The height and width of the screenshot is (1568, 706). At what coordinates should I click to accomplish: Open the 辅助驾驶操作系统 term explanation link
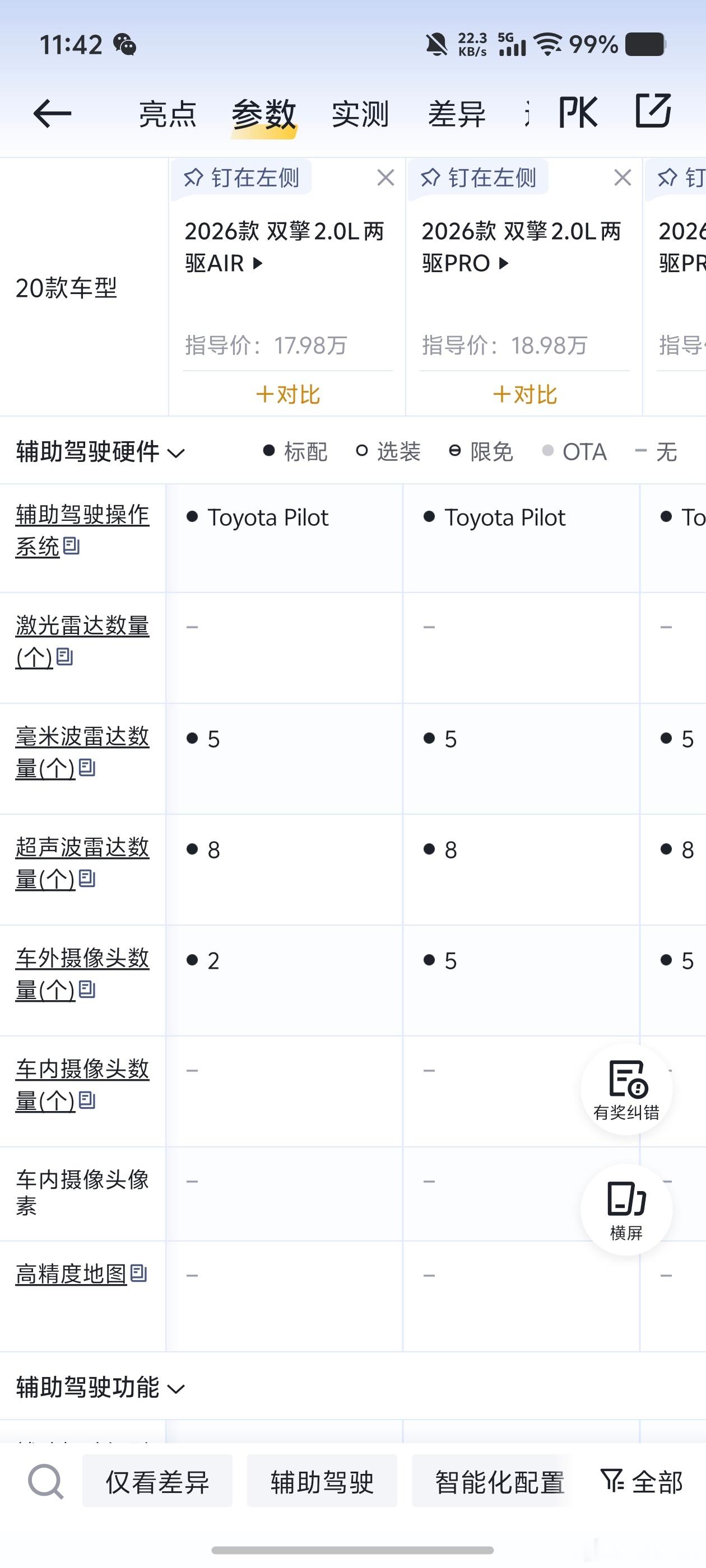click(x=80, y=531)
